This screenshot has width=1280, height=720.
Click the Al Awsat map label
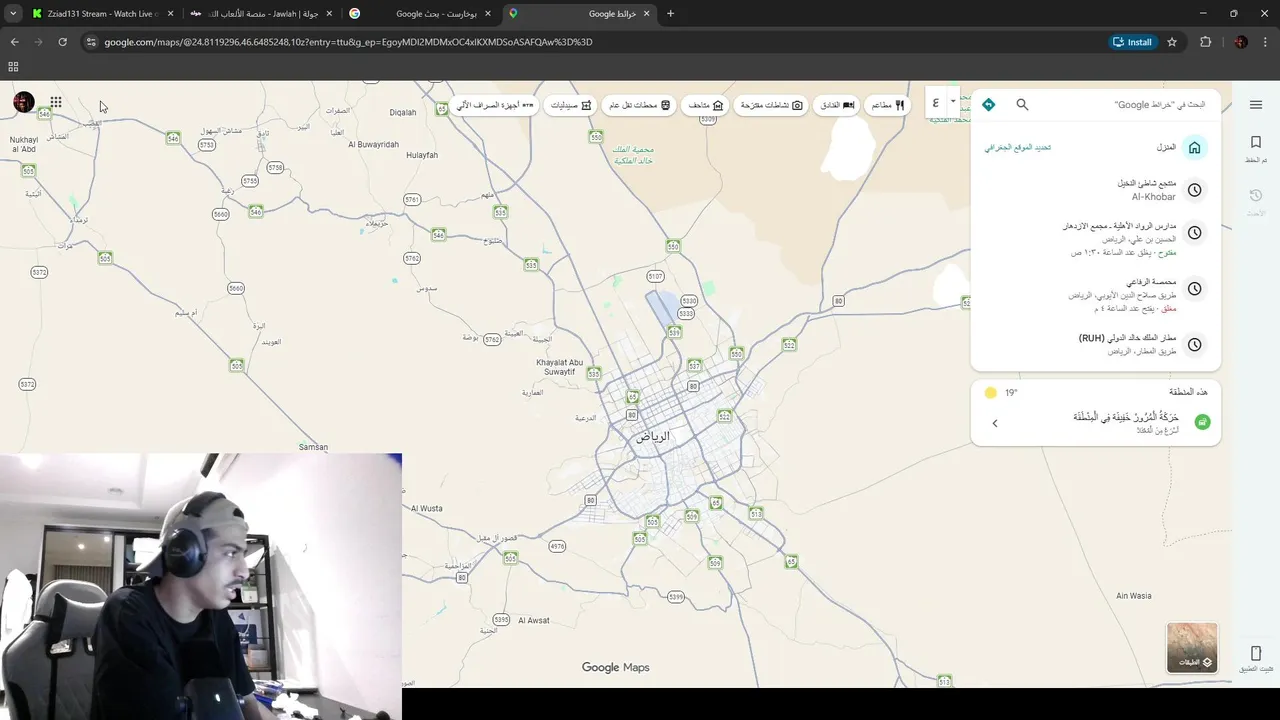click(x=534, y=621)
